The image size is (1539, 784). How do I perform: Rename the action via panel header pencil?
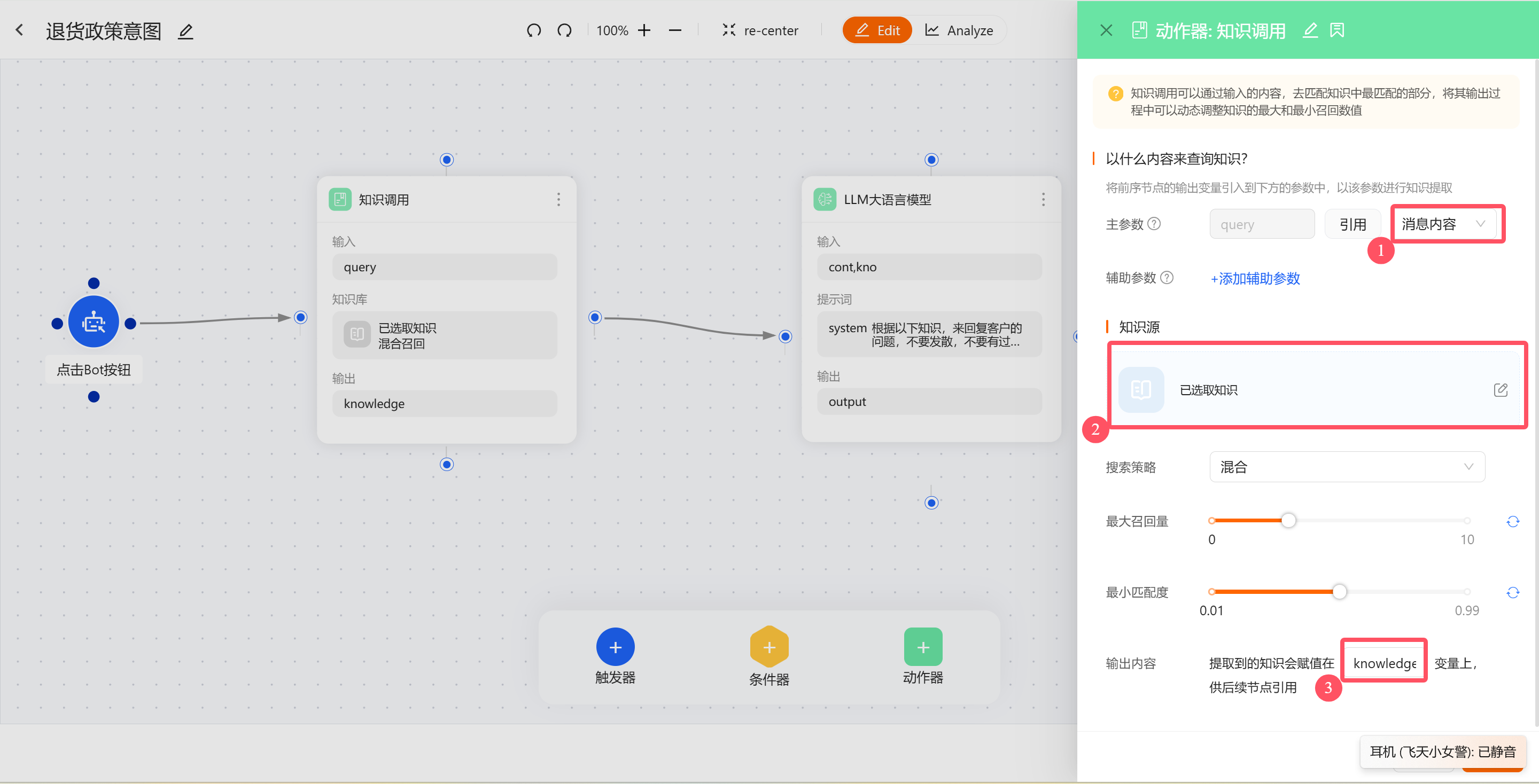coord(1310,30)
